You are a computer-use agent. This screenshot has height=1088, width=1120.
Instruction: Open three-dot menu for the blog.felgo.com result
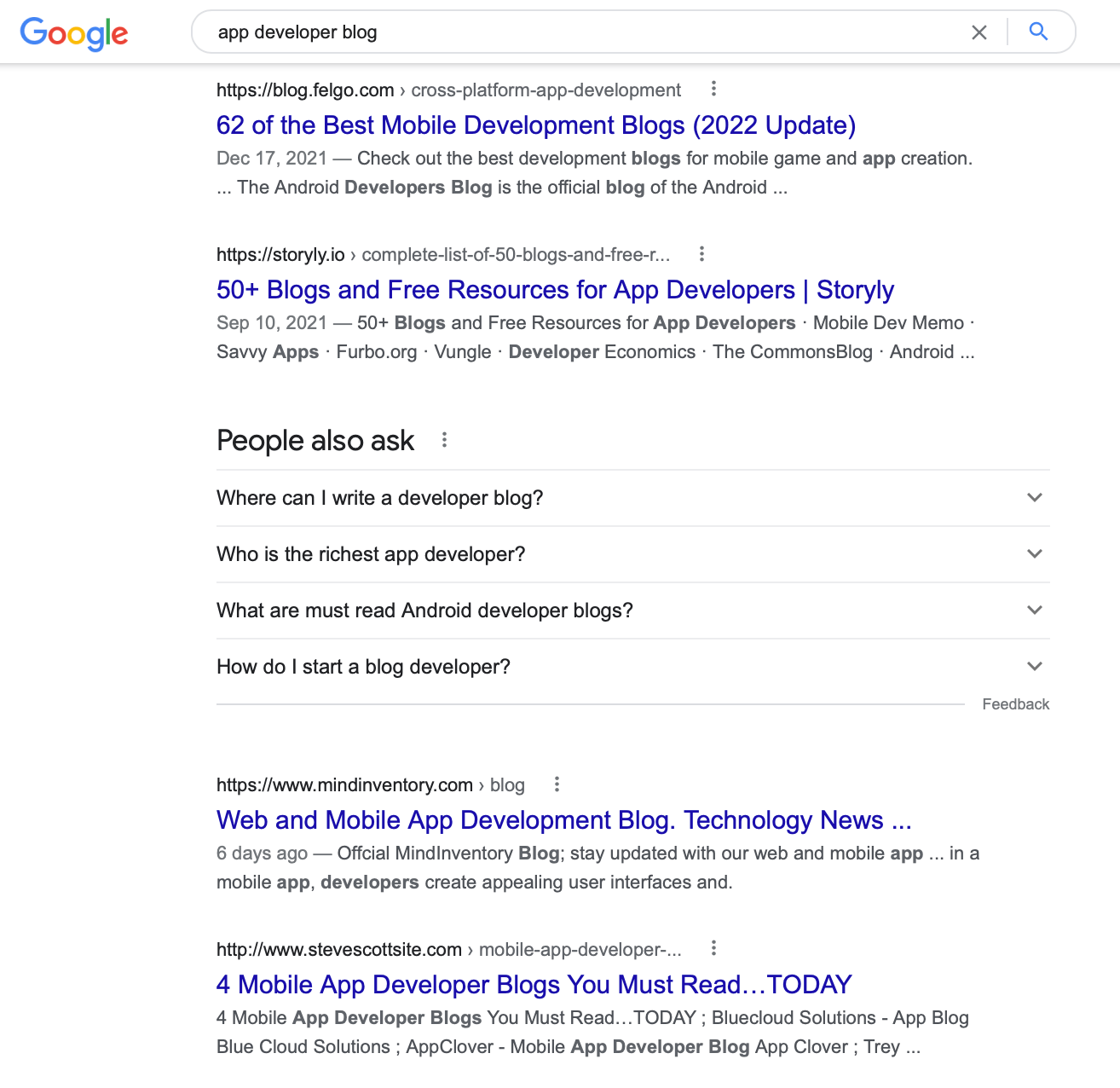tap(713, 89)
